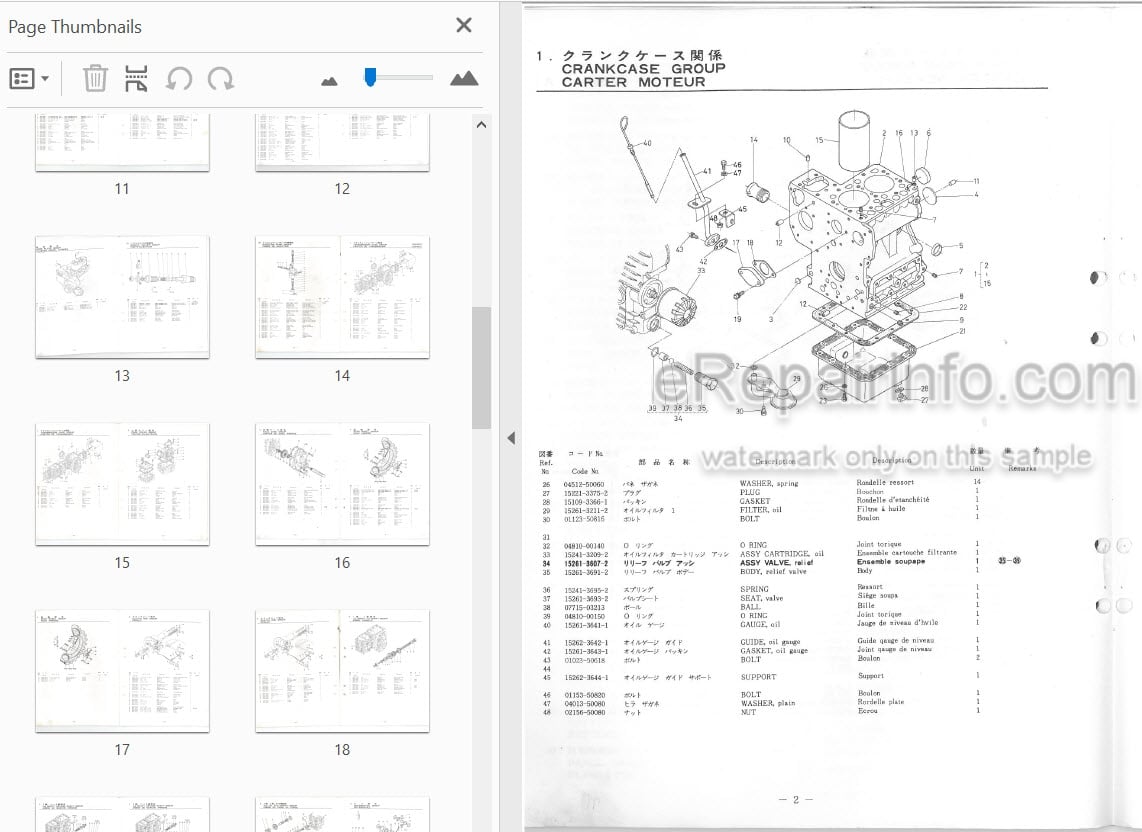Select page 12 thumbnail
Screen dimensions: 1142x832
pos(342,142)
